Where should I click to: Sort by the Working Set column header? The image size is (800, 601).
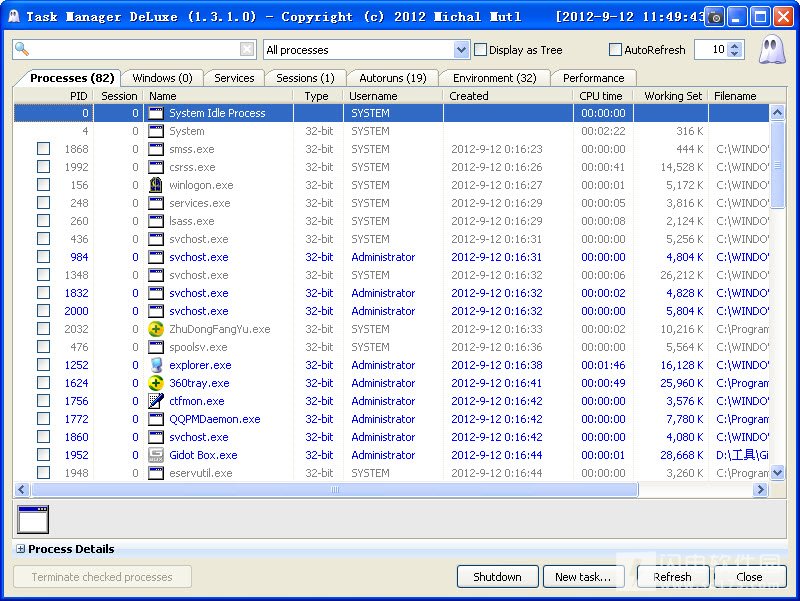click(671, 96)
